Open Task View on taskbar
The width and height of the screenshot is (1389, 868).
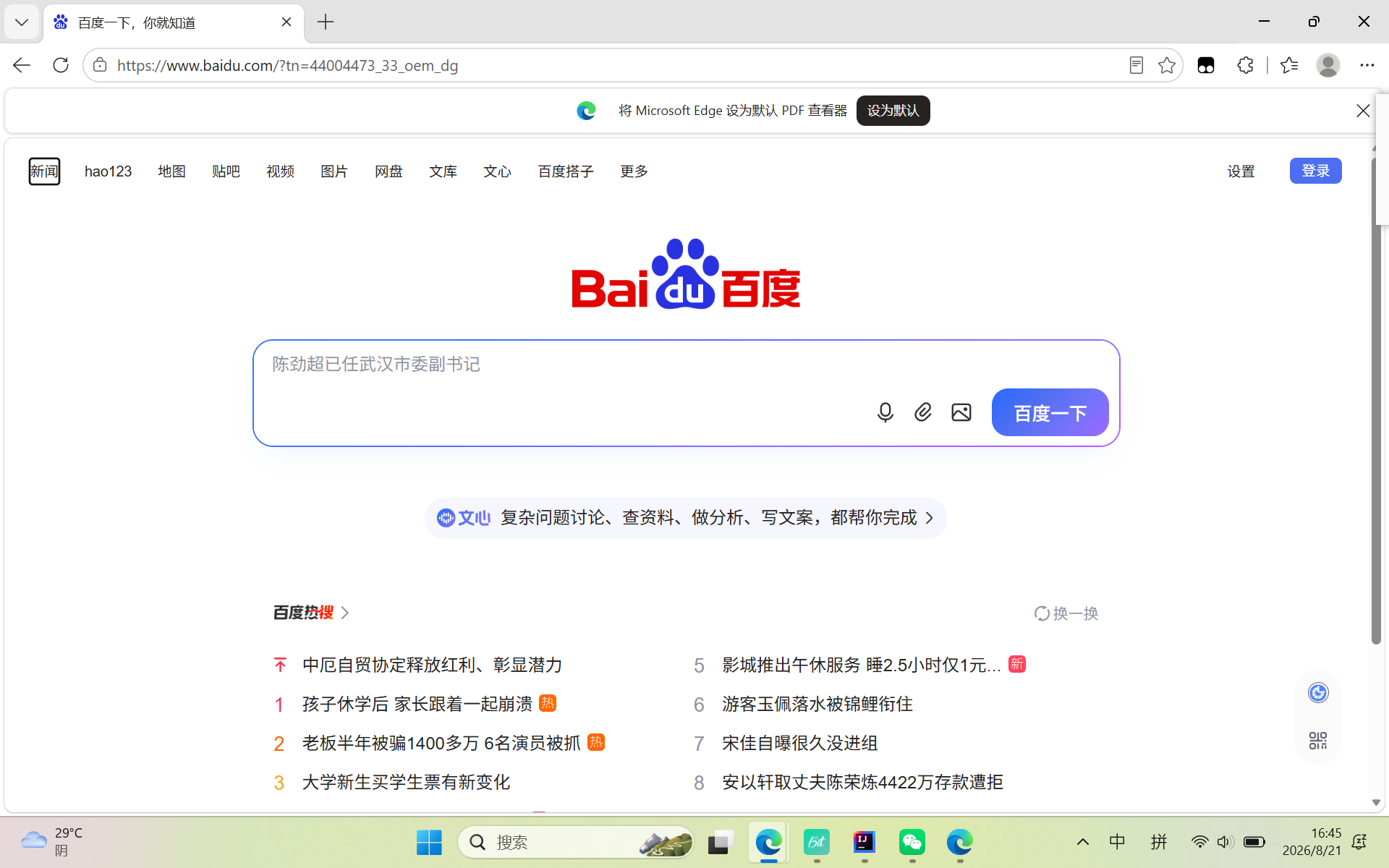721,842
